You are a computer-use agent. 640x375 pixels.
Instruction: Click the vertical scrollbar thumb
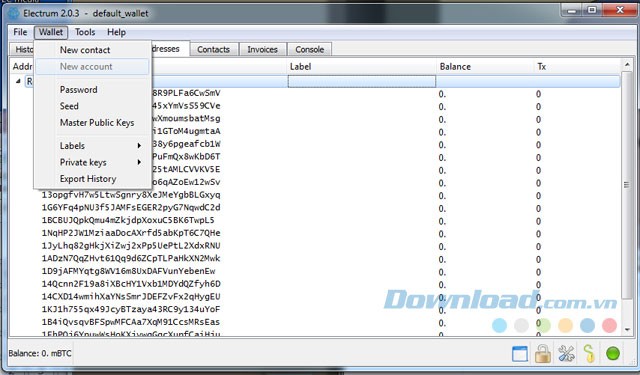627,185
